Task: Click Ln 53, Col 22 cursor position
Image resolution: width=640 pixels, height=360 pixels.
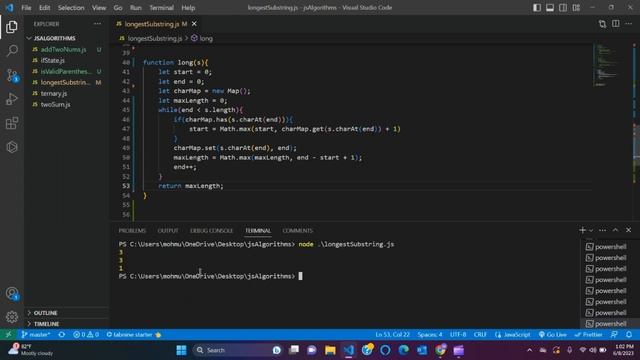Action: 392,335
